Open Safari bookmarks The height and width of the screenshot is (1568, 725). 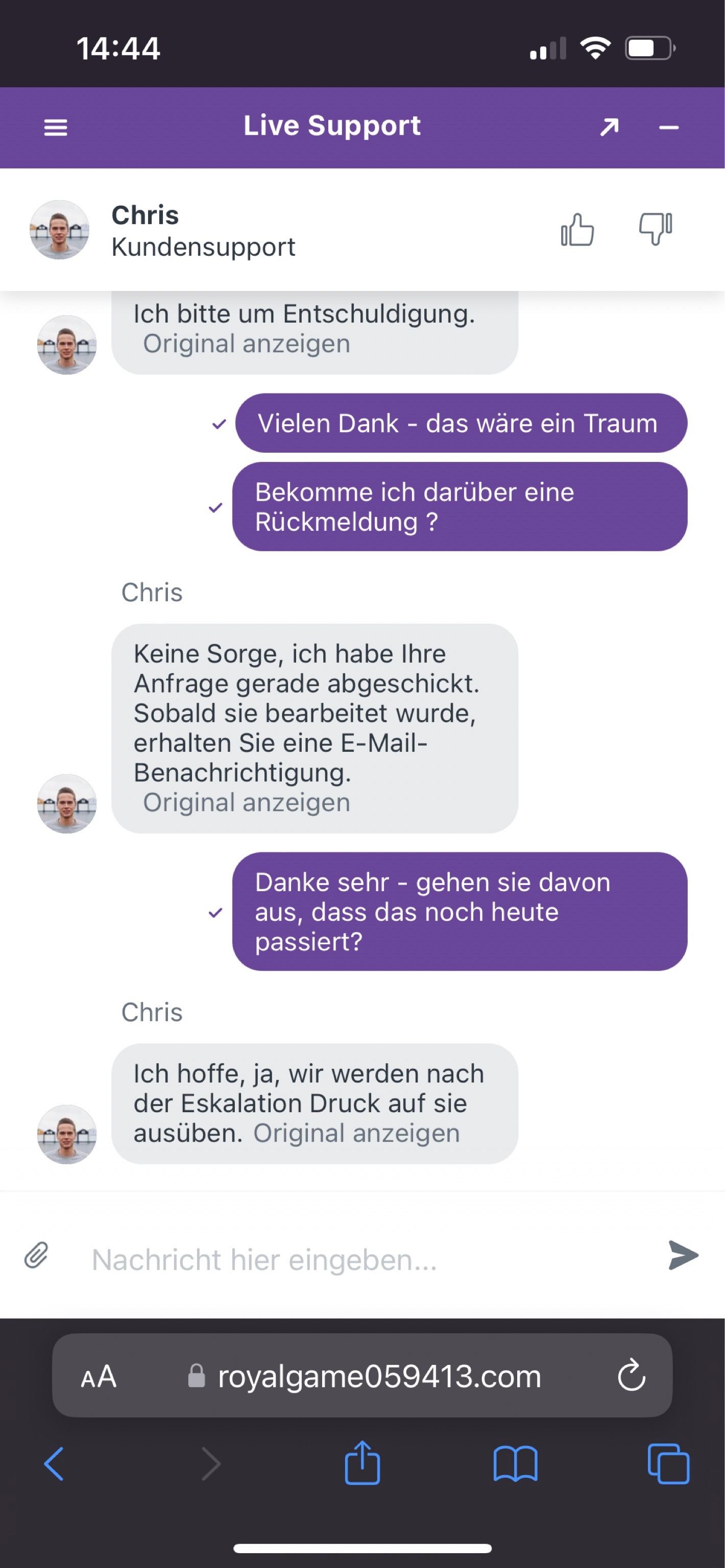click(515, 1463)
